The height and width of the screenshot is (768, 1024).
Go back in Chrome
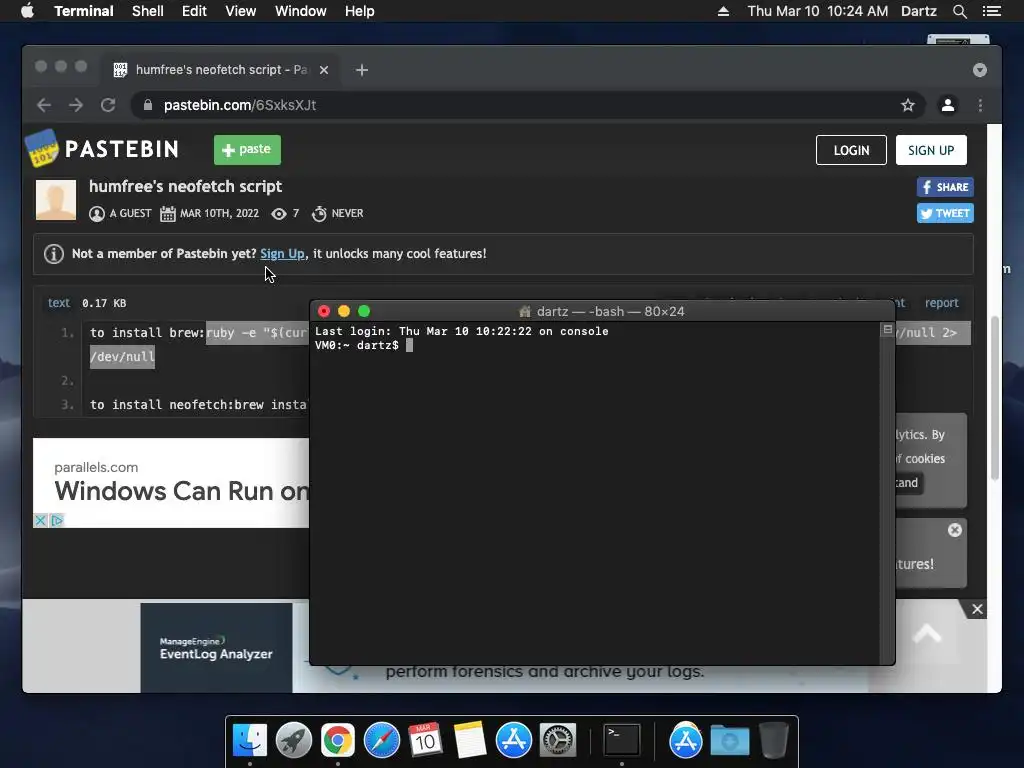tap(44, 105)
